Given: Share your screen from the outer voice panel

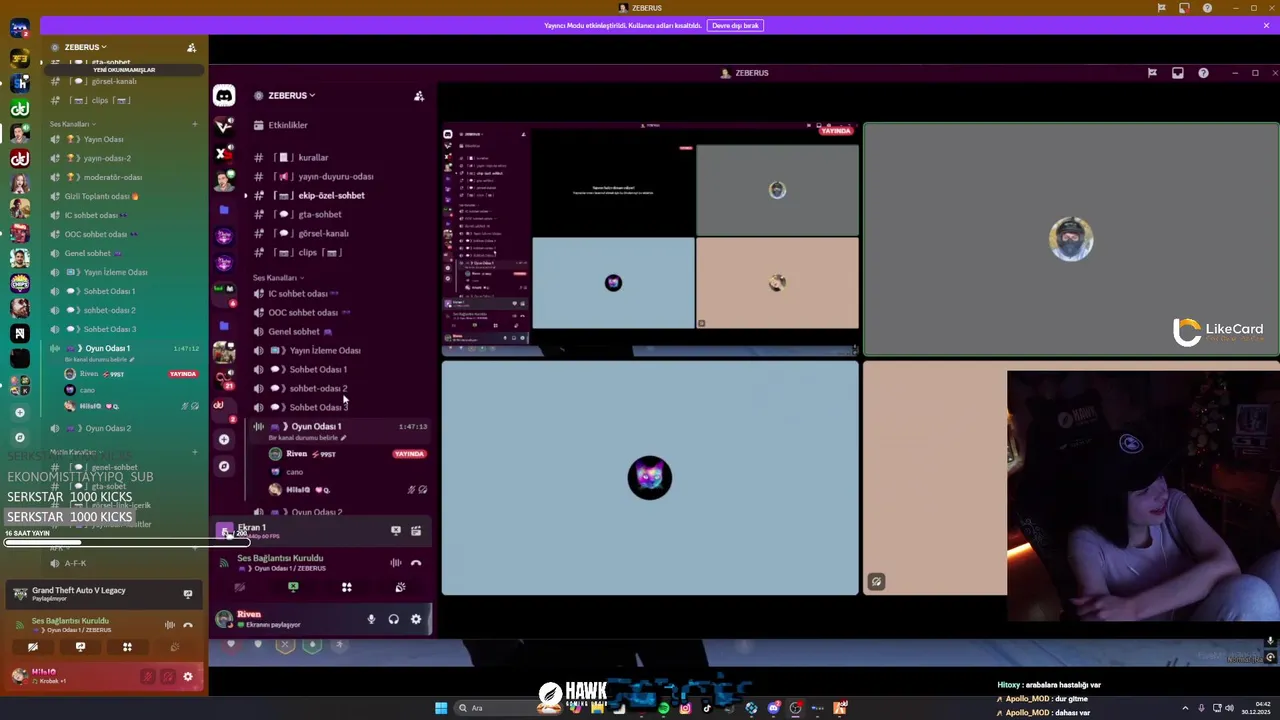Looking at the screenshot, I should point(80,647).
